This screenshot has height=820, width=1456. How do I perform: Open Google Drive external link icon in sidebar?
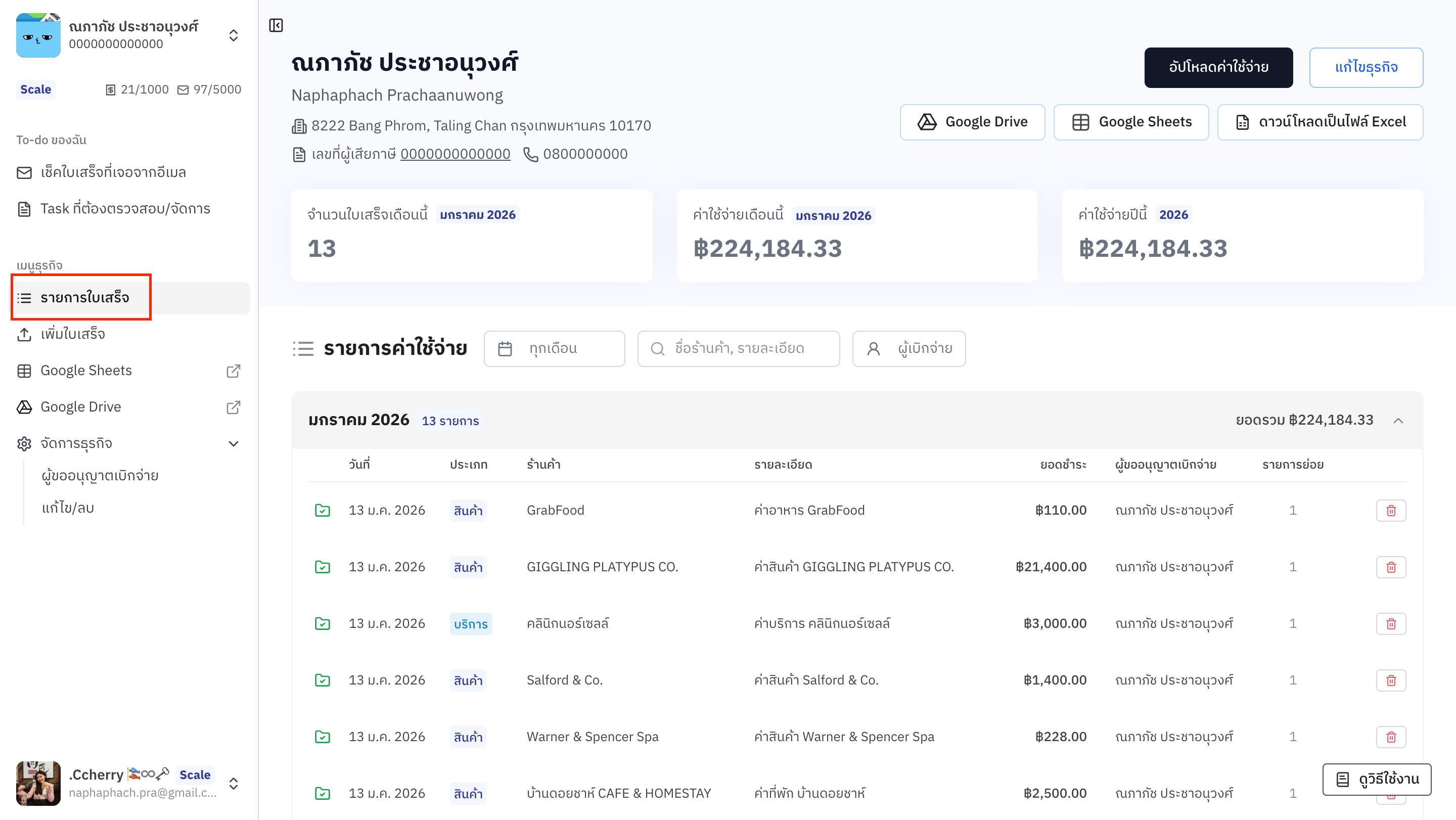tap(234, 407)
